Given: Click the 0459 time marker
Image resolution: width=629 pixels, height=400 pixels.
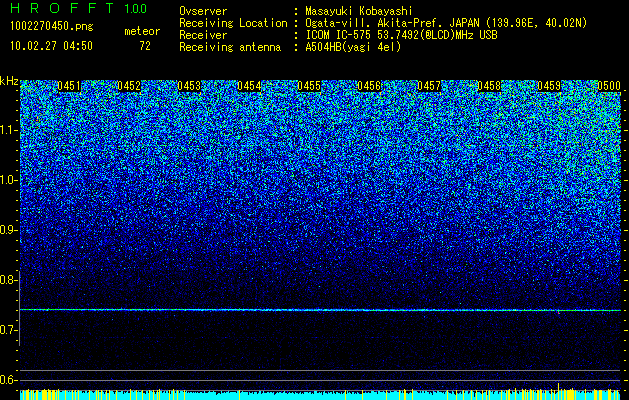Looking at the screenshot, I should [x=549, y=86].
